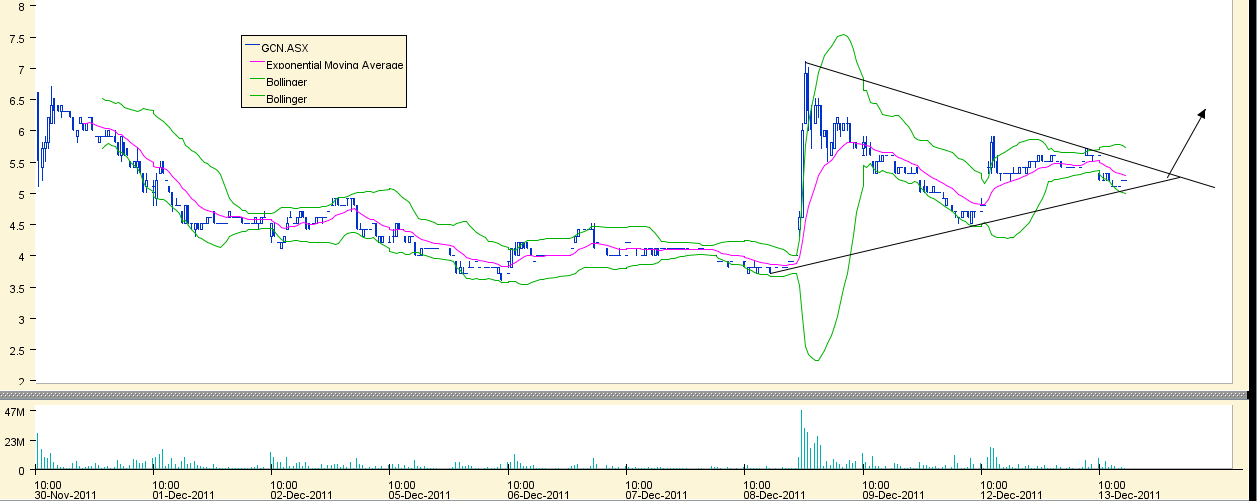Viewport: 1257px width, 501px height.
Task: Click the 7.5 price axis label
Action: [18, 38]
